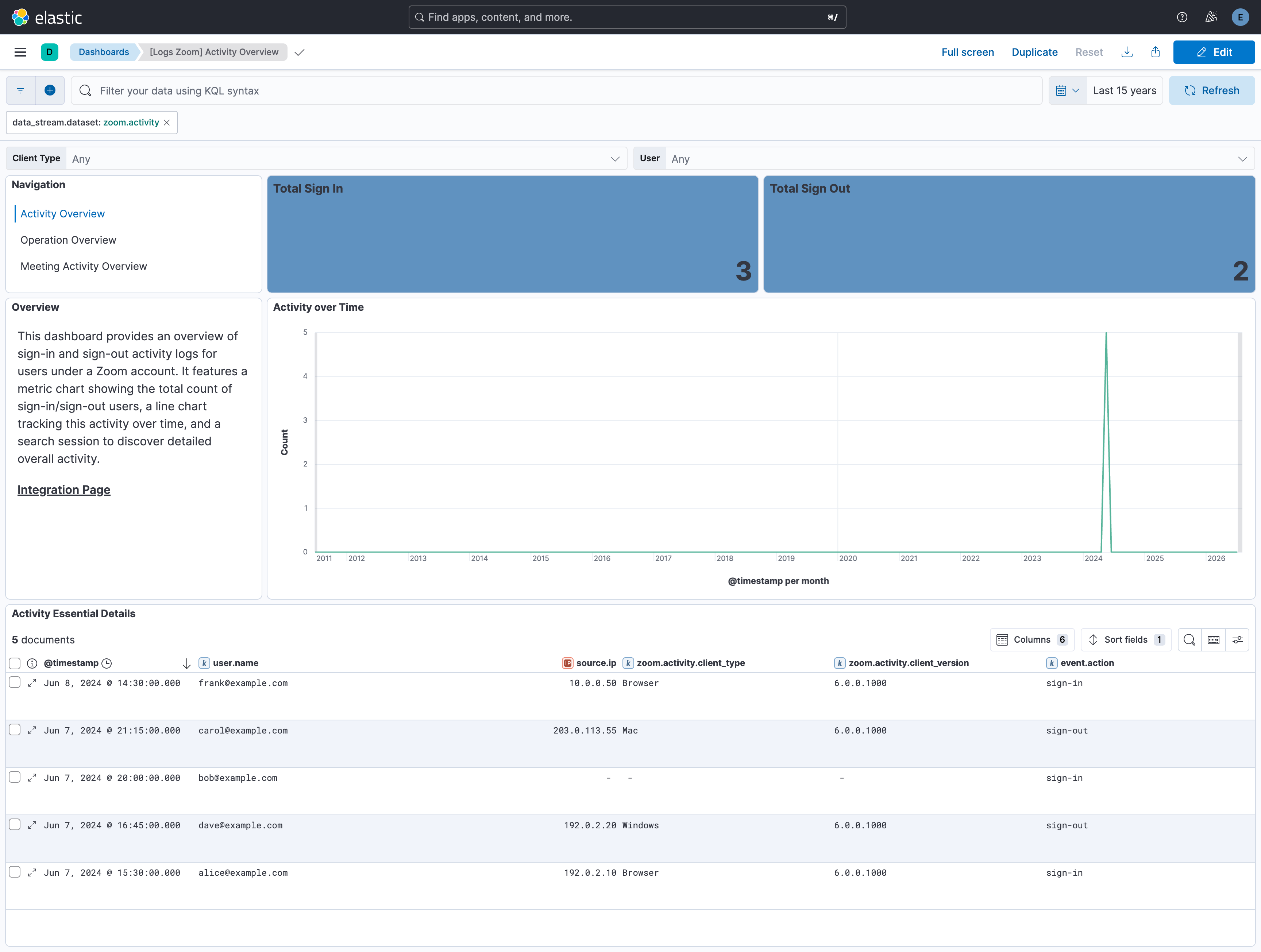The width and height of the screenshot is (1261, 952).
Task: Check the frank@example.com row checkbox
Action: point(15,682)
